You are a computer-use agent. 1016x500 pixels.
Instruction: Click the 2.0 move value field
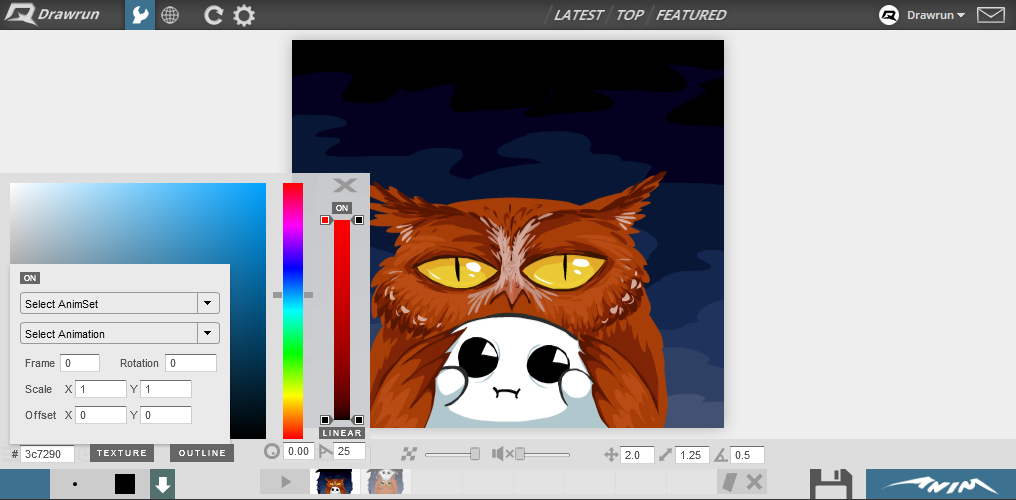point(637,455)
